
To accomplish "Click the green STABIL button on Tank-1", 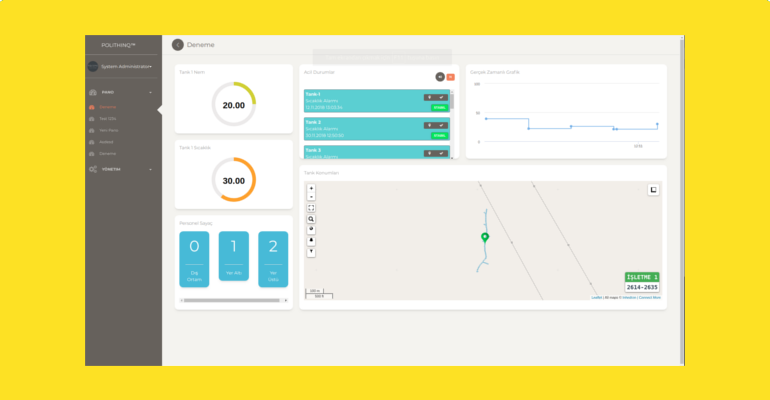I will 438,107.
